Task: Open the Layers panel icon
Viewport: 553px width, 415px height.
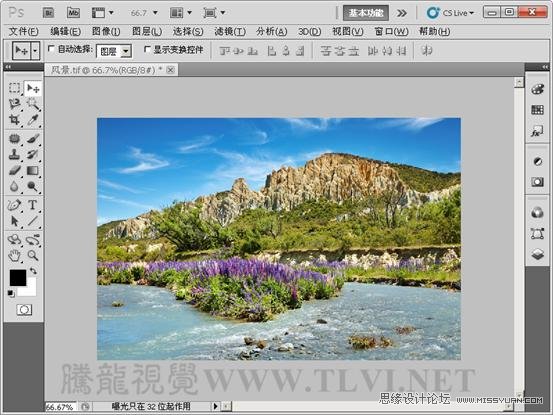Action: tap(537, 254)
